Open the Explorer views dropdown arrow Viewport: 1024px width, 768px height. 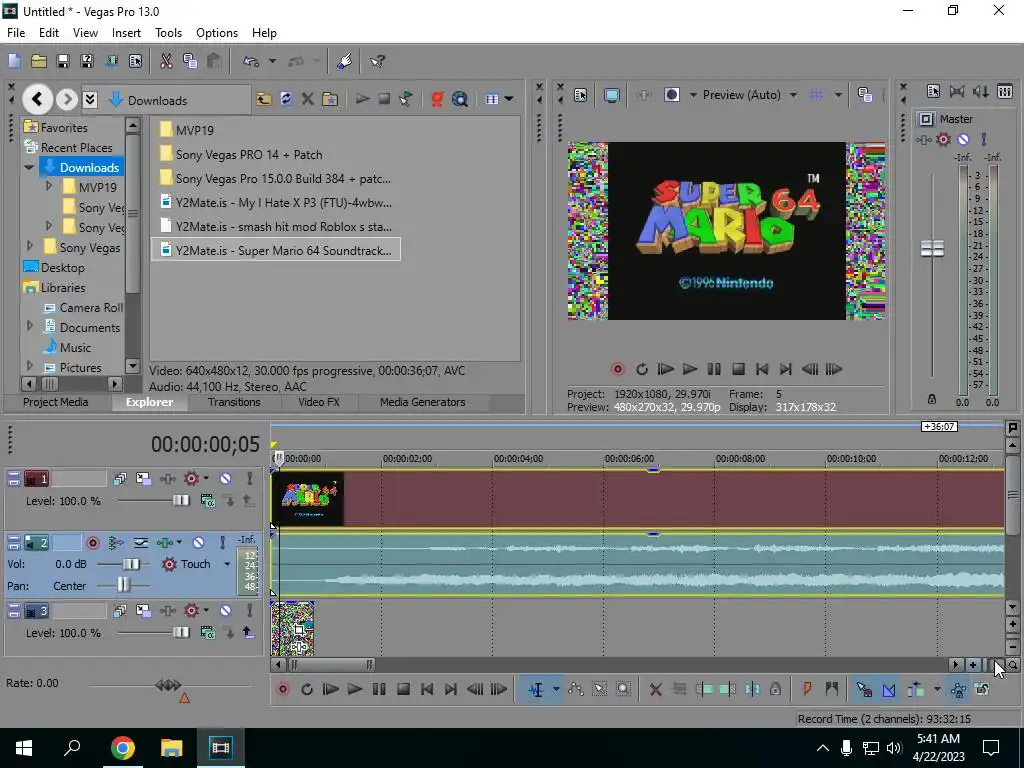[x=509, y=99]
